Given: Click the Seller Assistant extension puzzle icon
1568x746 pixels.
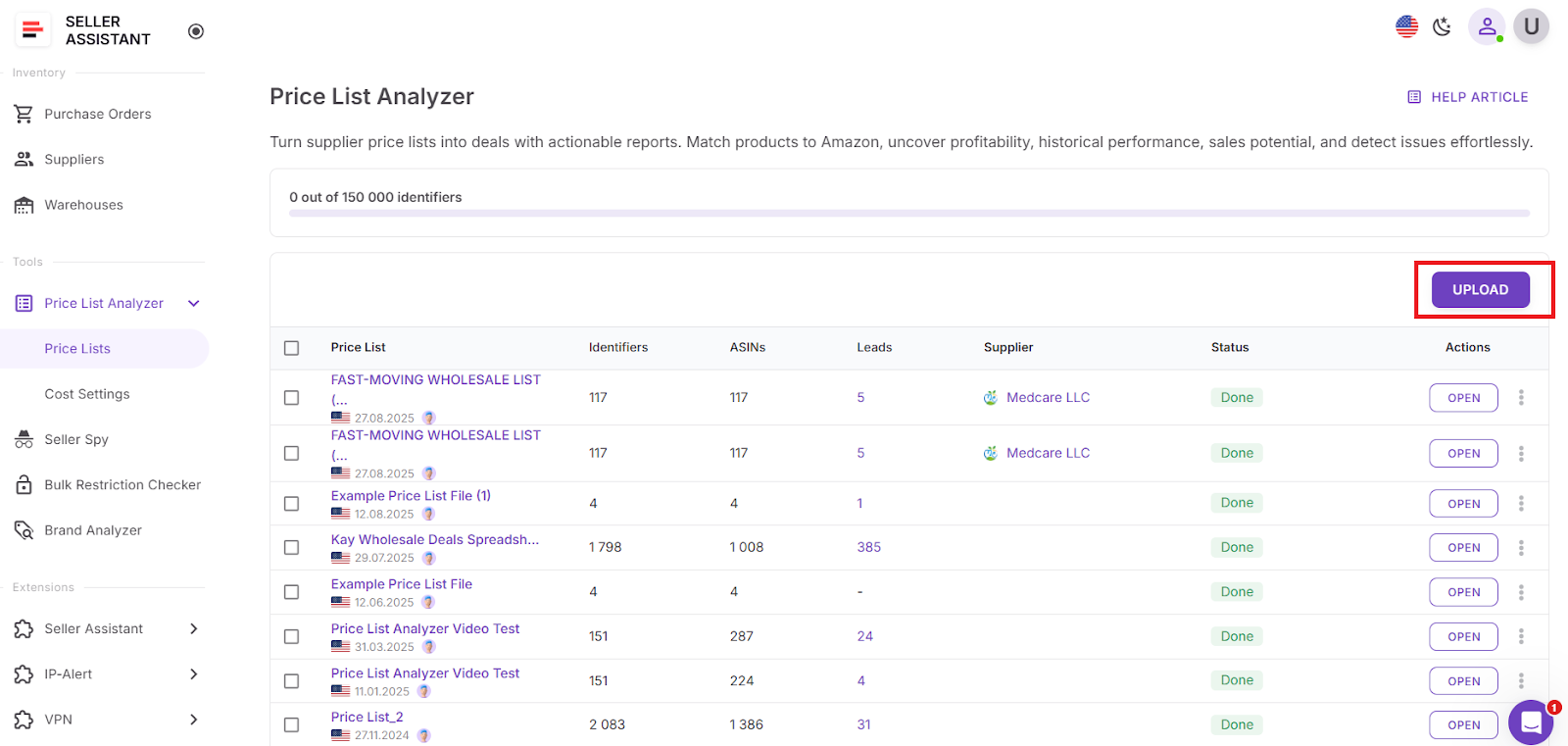Looking at the screenshot, I should (24, 628).
